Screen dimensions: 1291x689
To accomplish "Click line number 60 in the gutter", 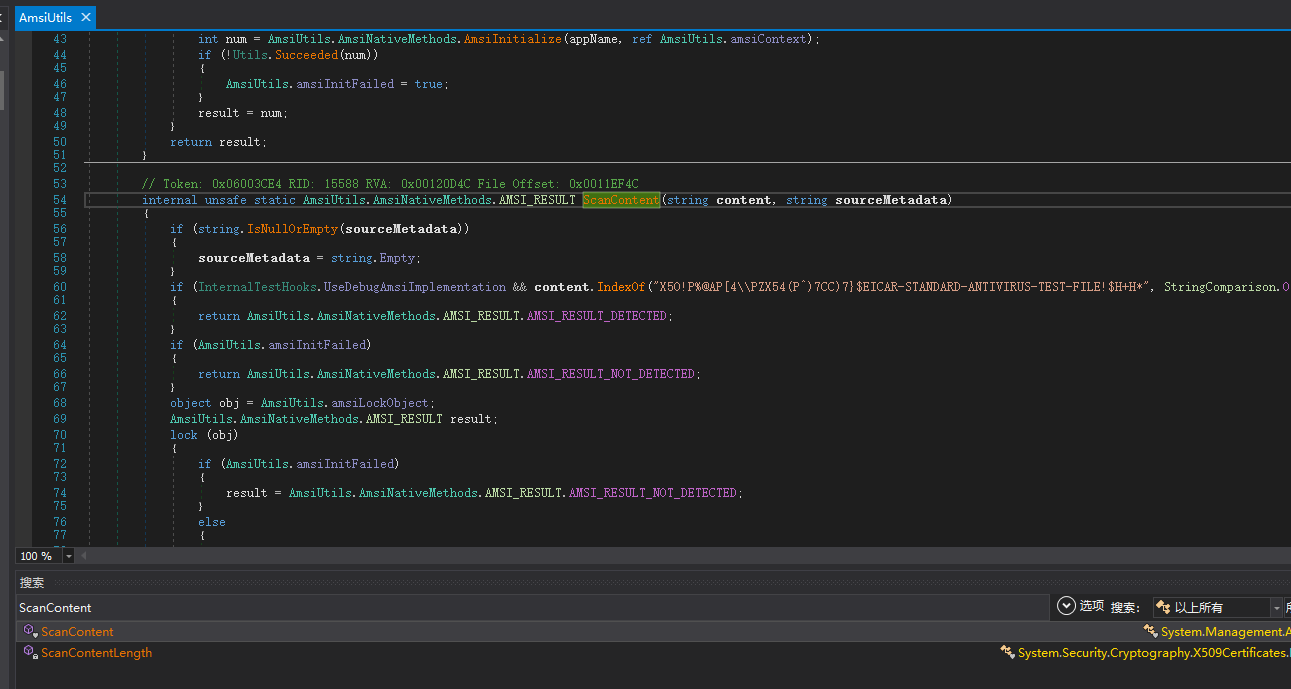I will click(x=60, y=287).
